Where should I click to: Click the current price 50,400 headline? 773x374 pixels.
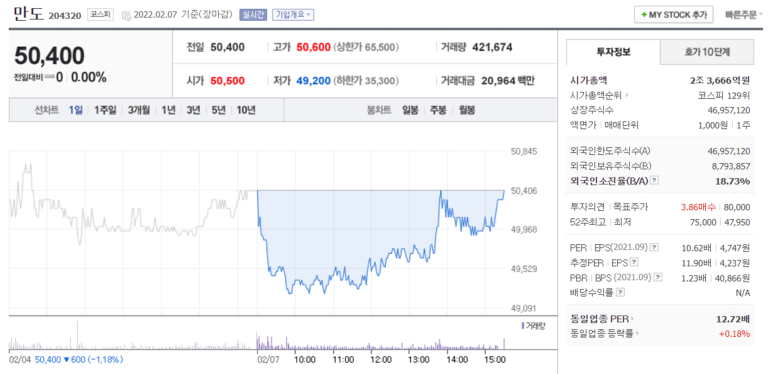click(x=49, y=56)
